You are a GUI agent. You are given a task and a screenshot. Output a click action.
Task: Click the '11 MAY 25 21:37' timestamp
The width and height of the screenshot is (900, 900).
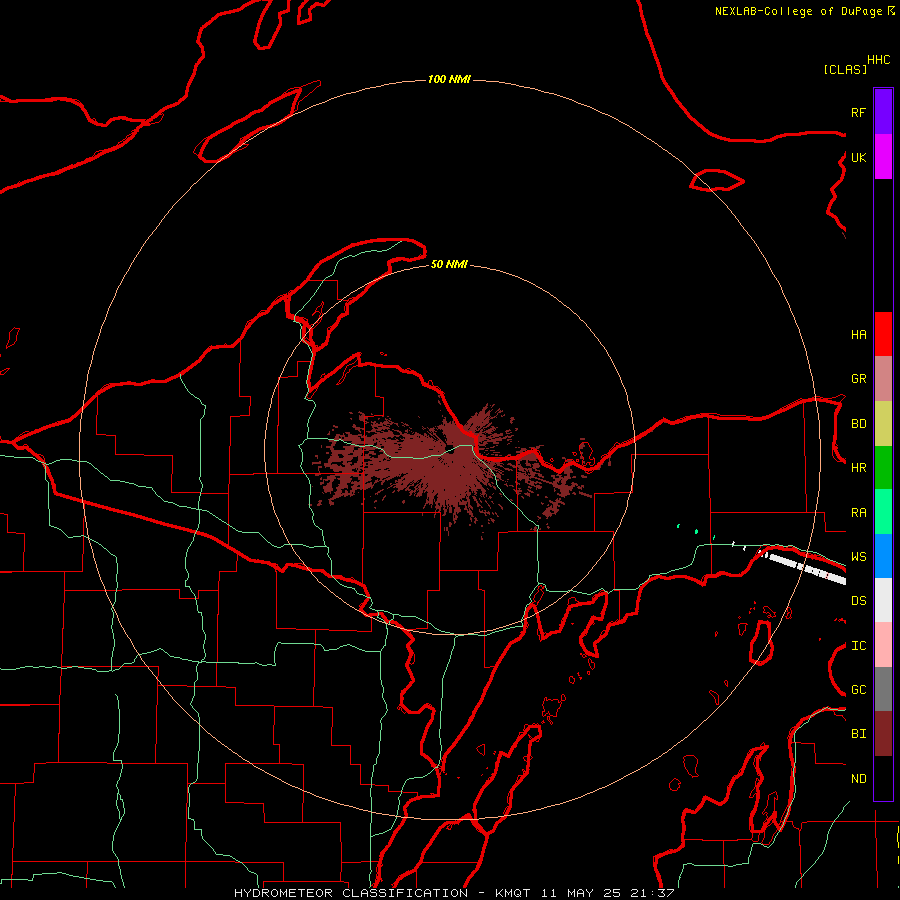pyautogui.click(x=607, y=893)
